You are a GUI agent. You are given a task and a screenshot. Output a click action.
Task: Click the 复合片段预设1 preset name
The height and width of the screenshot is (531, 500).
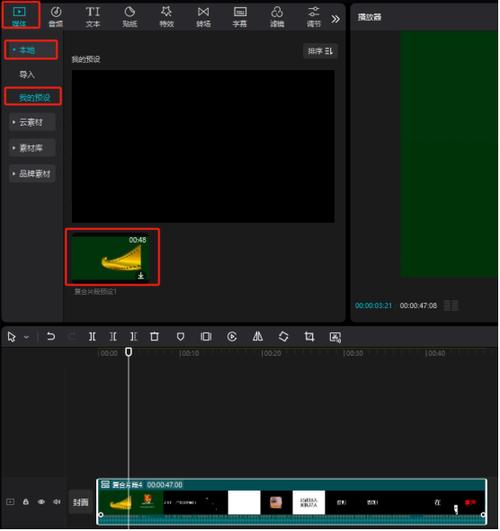(95, 292)
